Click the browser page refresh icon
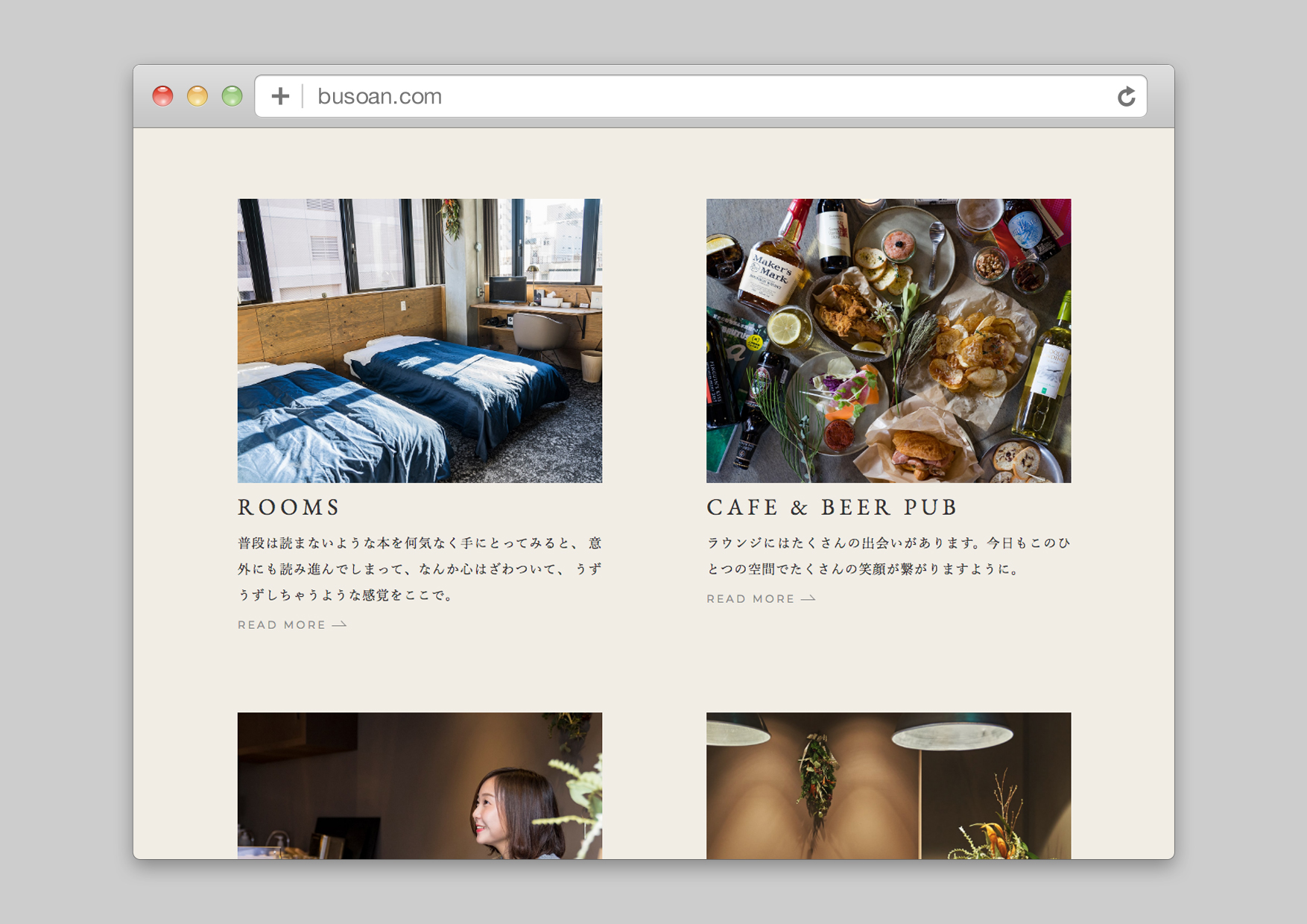Screen dimensions: 1307x924 click(x=1127, y=95)
